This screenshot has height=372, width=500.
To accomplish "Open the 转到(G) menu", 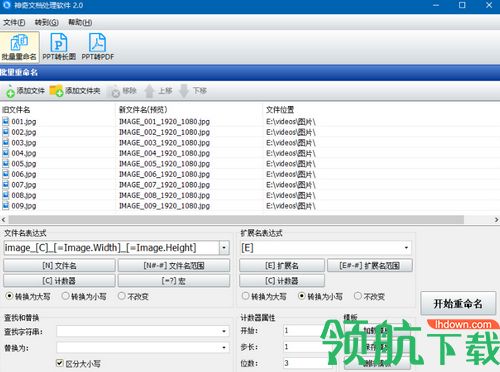I will tap(47, 23).
